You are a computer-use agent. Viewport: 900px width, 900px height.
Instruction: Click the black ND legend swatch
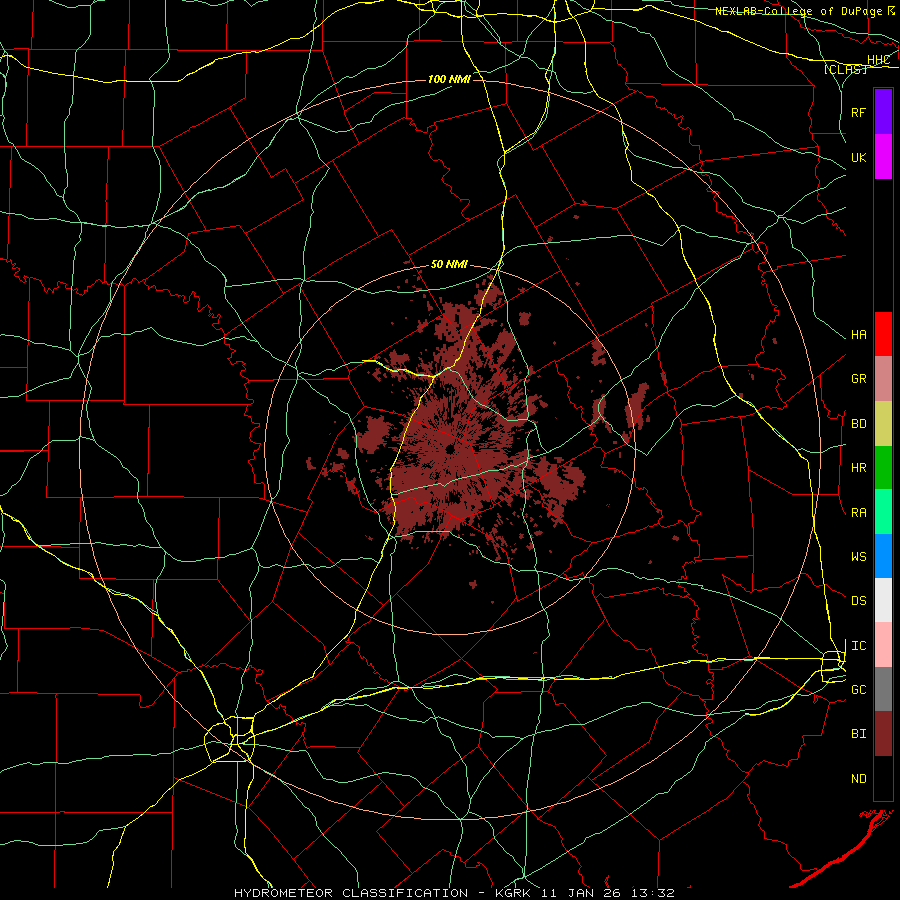click(x=883, y=778)
